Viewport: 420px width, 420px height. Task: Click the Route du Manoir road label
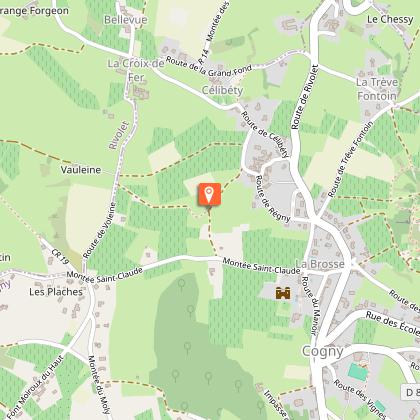pyautogui.click(x=311, y=305)
